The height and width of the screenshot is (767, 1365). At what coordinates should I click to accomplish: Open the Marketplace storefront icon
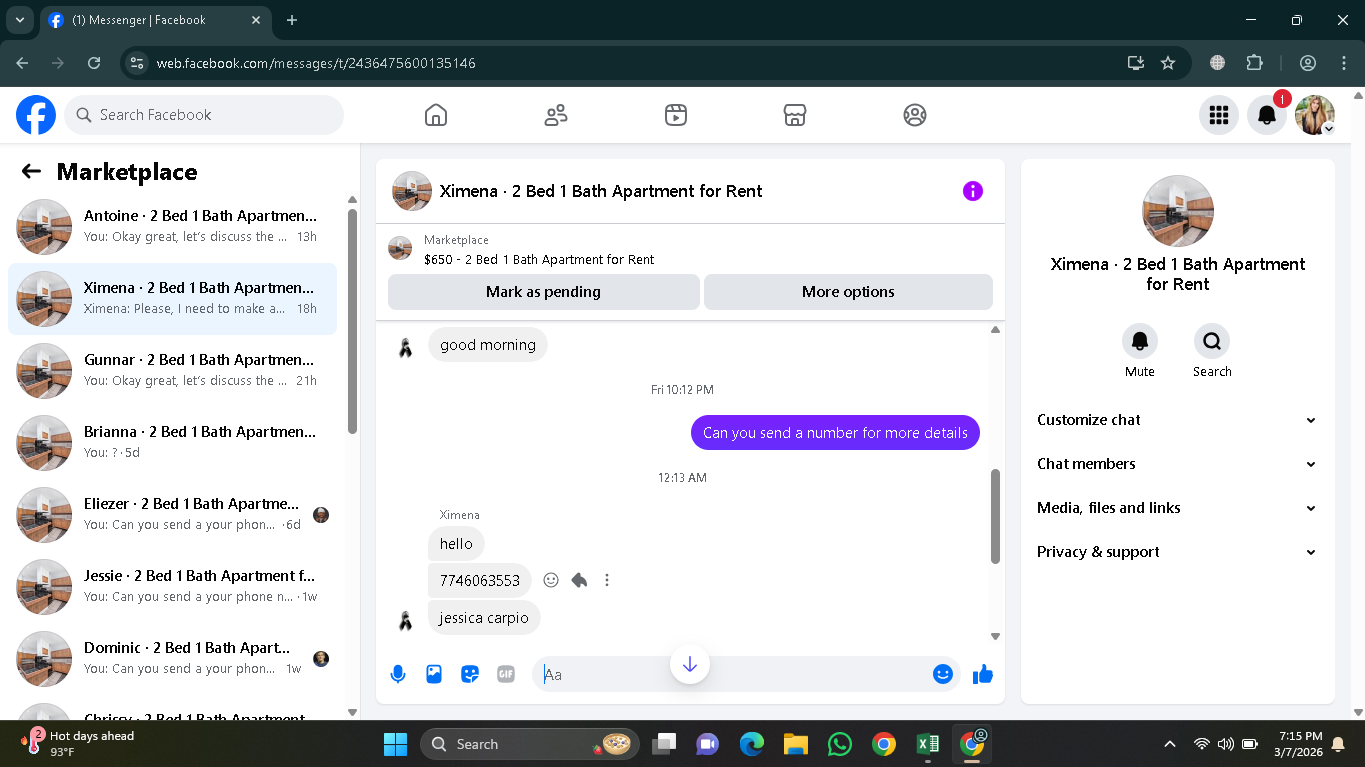point(795,115)
